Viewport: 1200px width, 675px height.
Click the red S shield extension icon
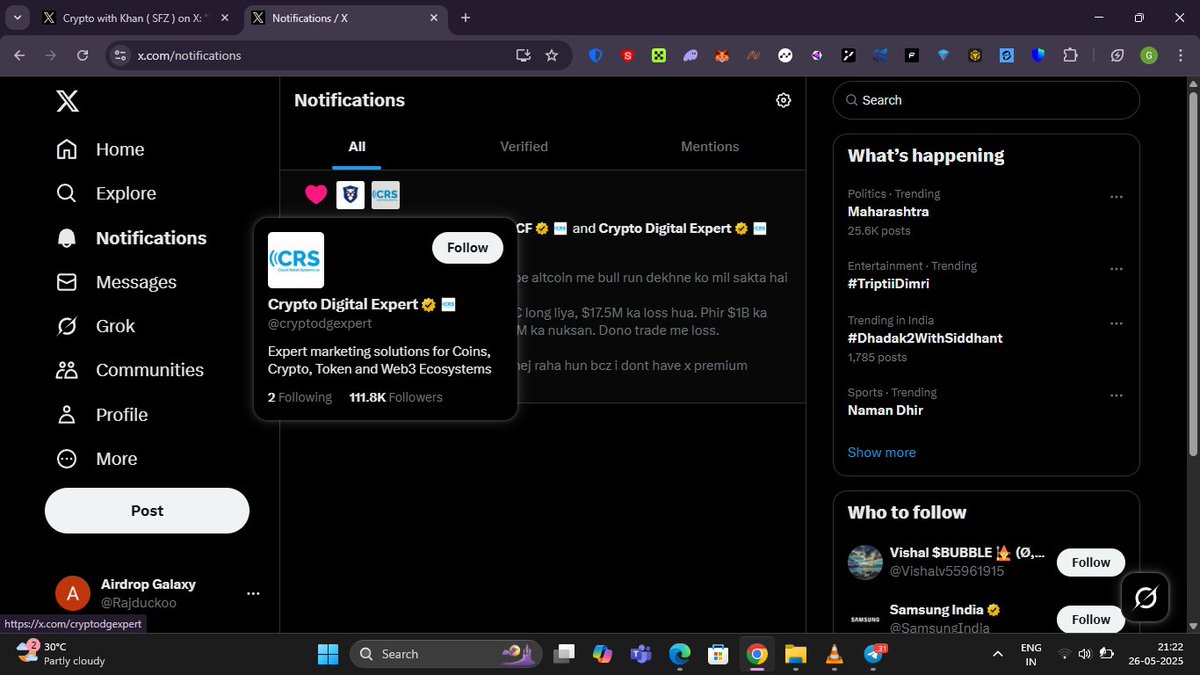[627, 56]
